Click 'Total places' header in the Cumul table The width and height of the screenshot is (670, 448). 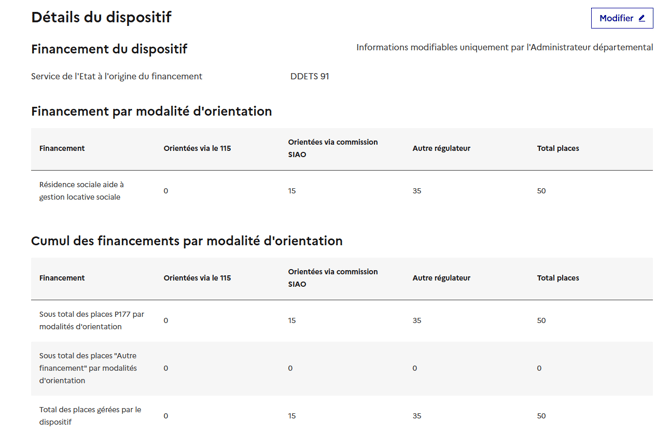tap(558, 278)
